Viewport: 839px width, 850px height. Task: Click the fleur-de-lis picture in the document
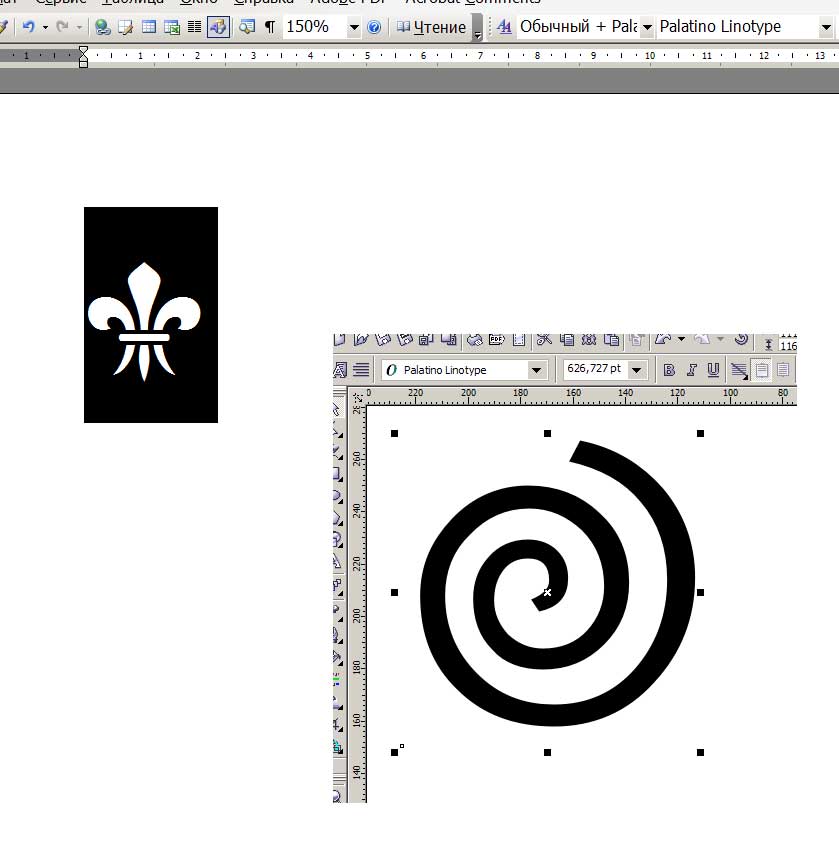(151, 315)
